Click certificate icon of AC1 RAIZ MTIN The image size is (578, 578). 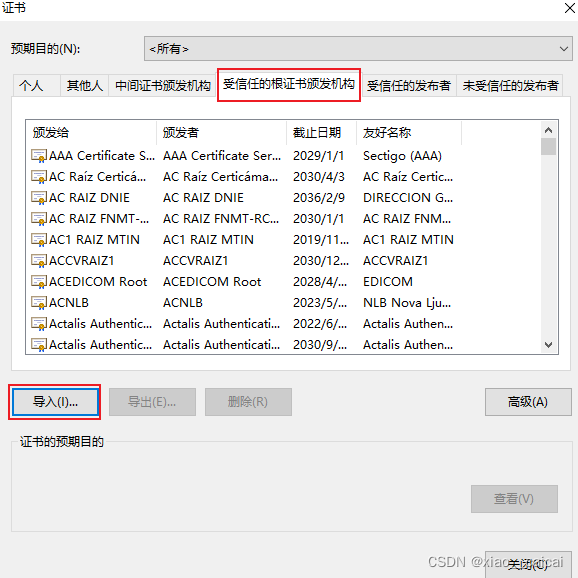pyautogui.click(x=39, y=240)
